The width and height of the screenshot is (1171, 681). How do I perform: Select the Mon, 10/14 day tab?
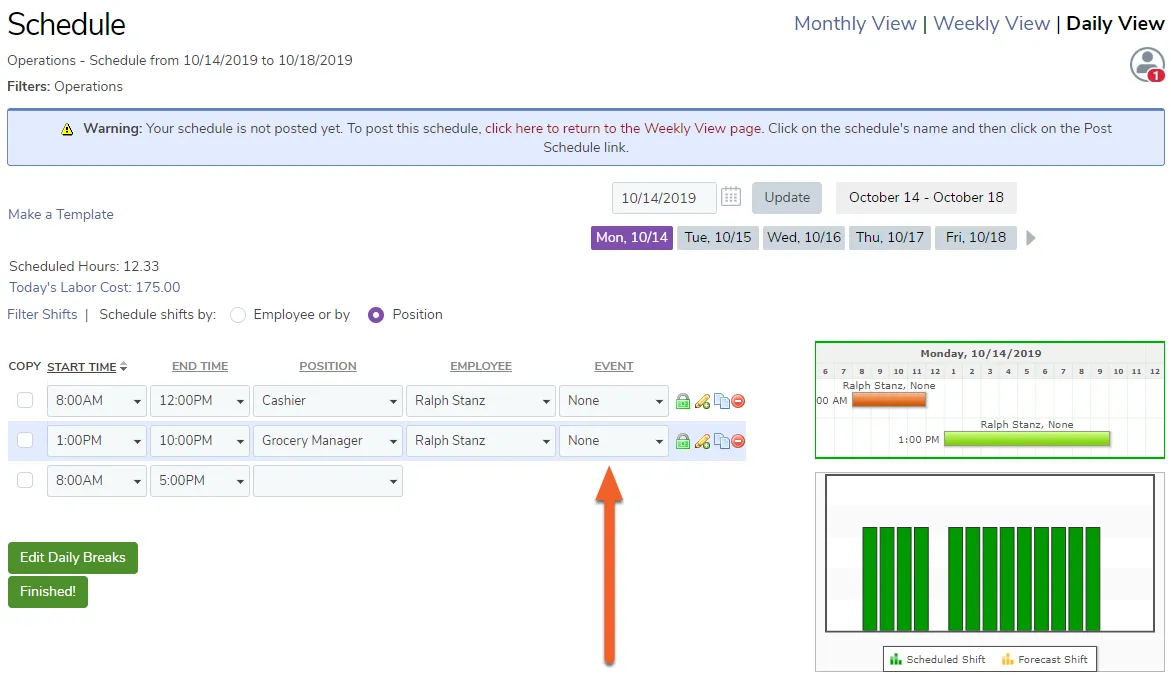coord(632,237)
